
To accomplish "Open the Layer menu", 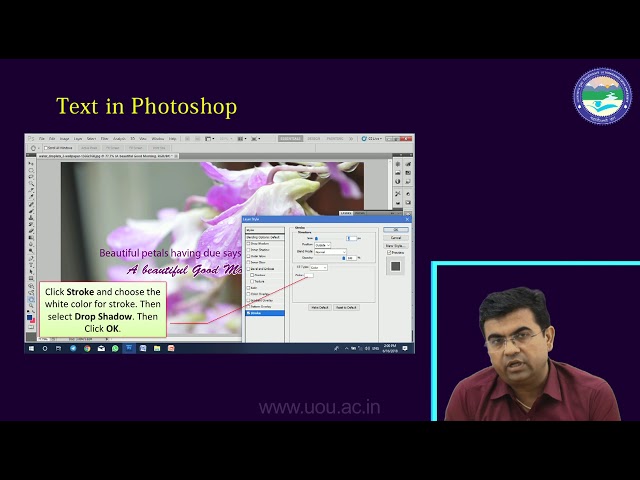I will point(78,139).
